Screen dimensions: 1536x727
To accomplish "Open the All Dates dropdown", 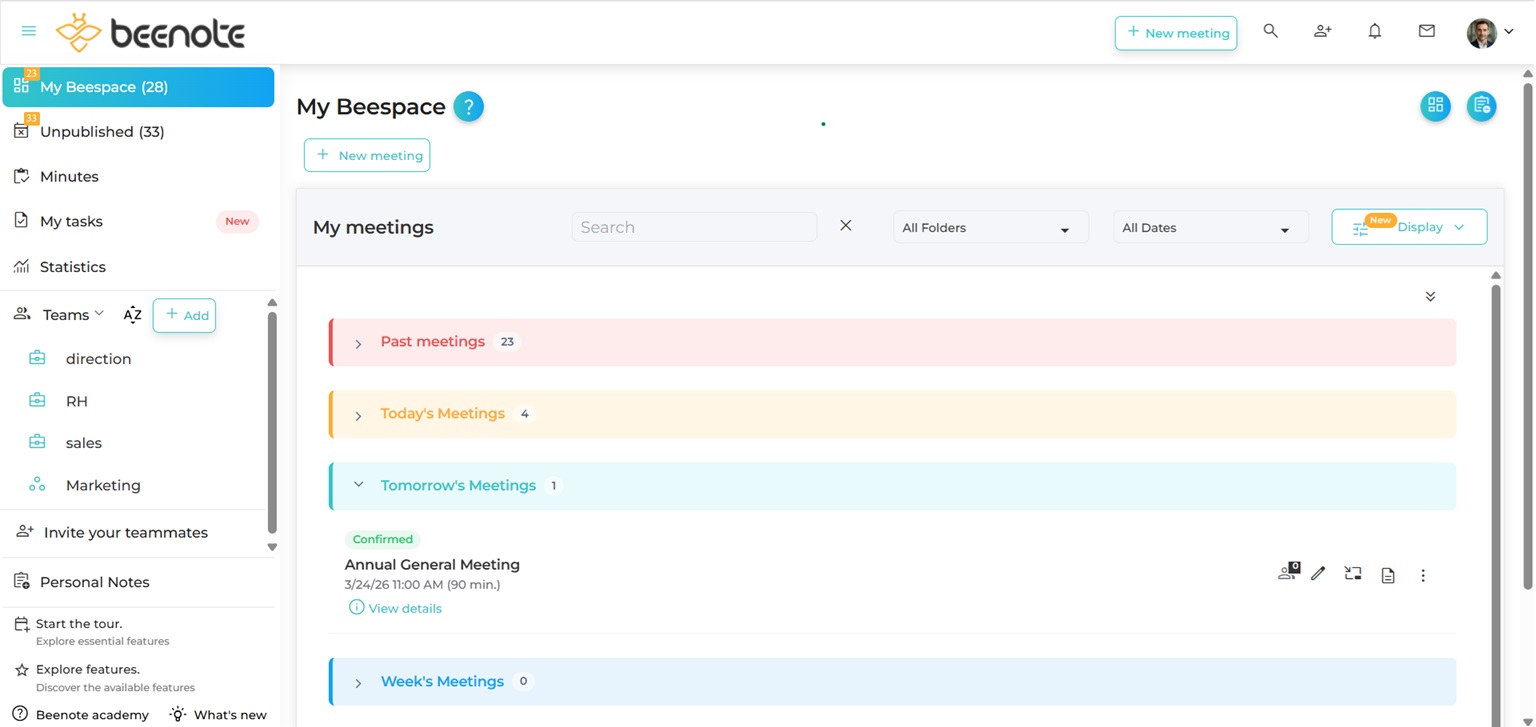I will click(1209, 228).
